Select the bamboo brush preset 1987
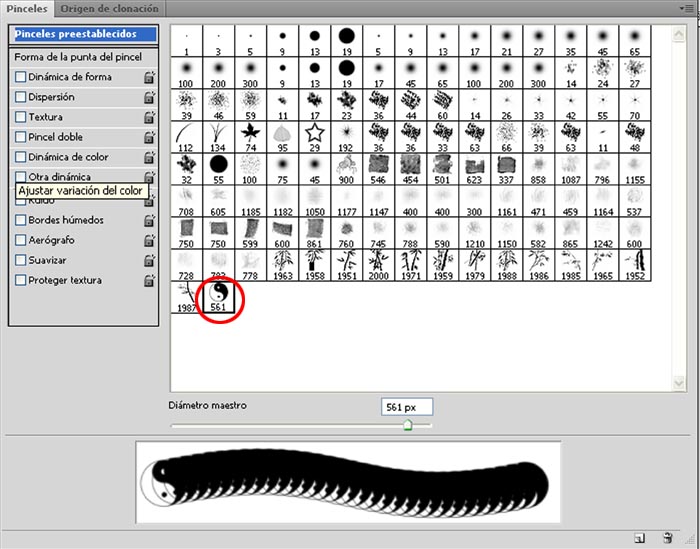The width and height of the screenshot is (700, 549). coord(187,297)
